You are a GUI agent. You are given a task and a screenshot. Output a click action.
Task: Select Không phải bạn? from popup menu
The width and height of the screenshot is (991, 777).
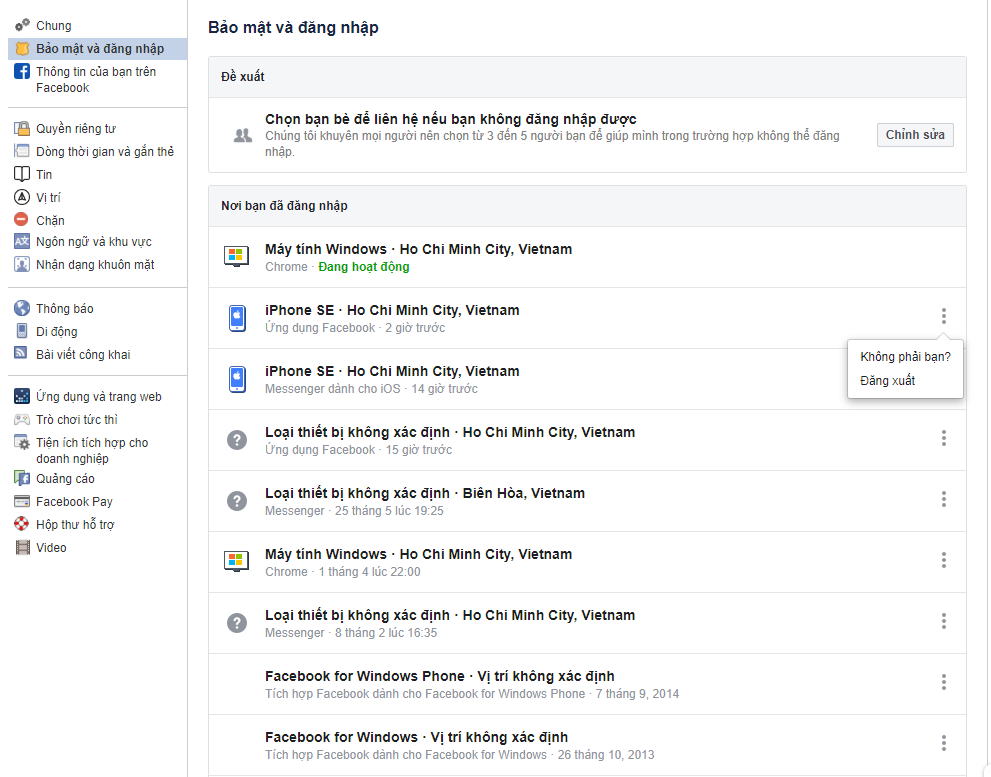point(905,357)
